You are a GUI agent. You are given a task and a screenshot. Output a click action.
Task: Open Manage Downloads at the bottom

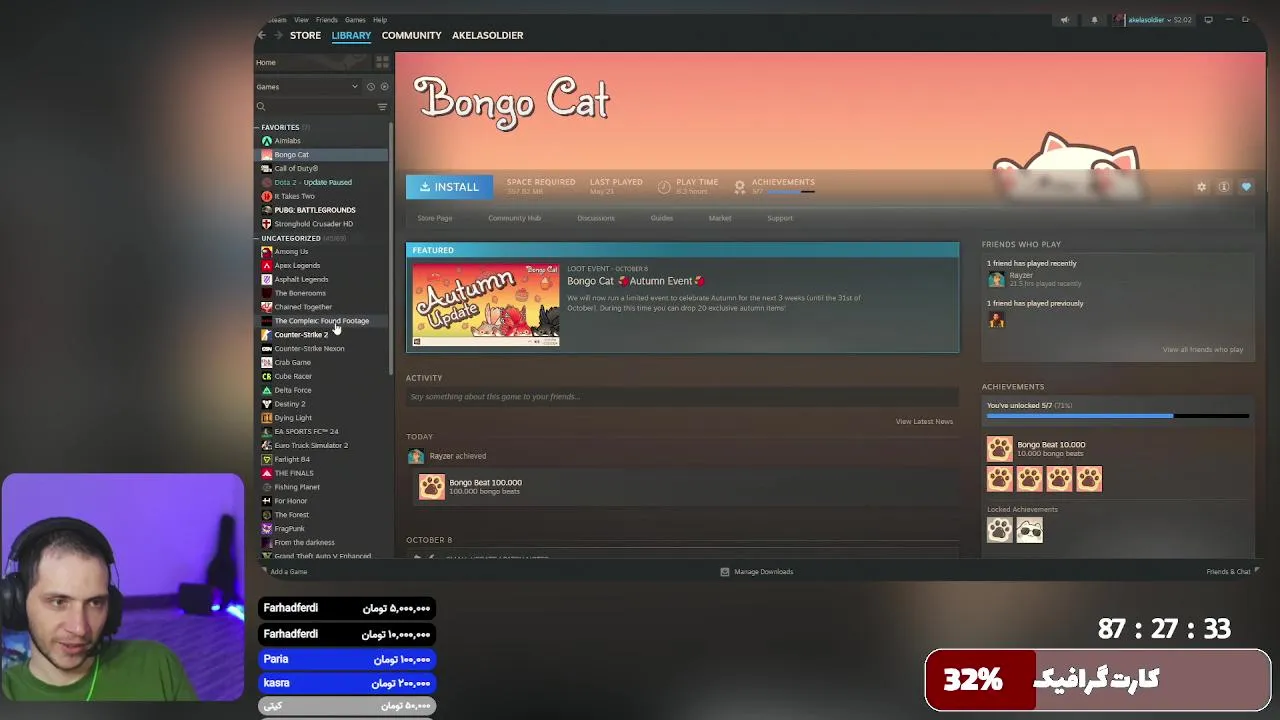757,572
